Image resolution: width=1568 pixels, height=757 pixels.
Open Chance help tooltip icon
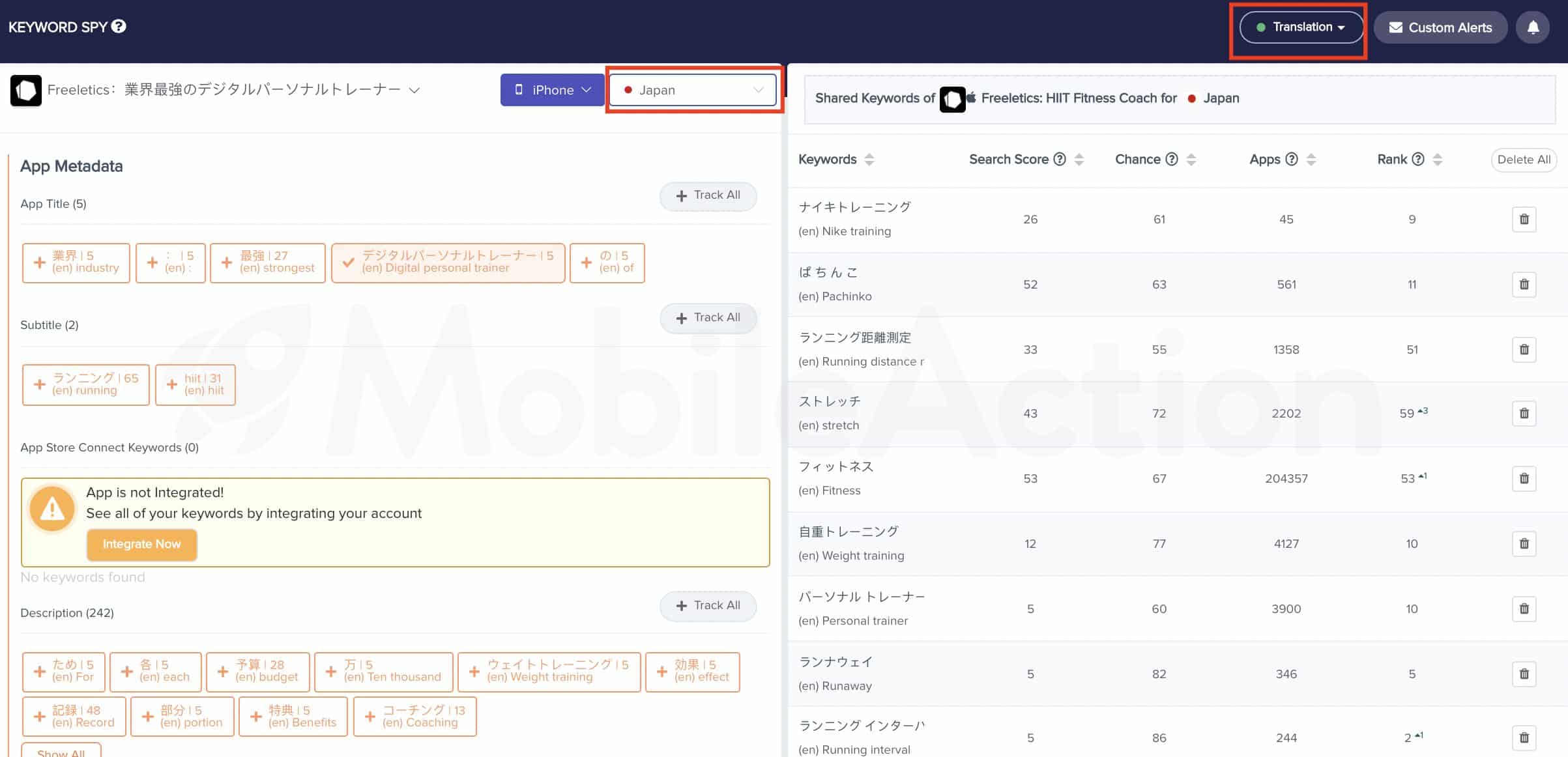coord(1172,159)
